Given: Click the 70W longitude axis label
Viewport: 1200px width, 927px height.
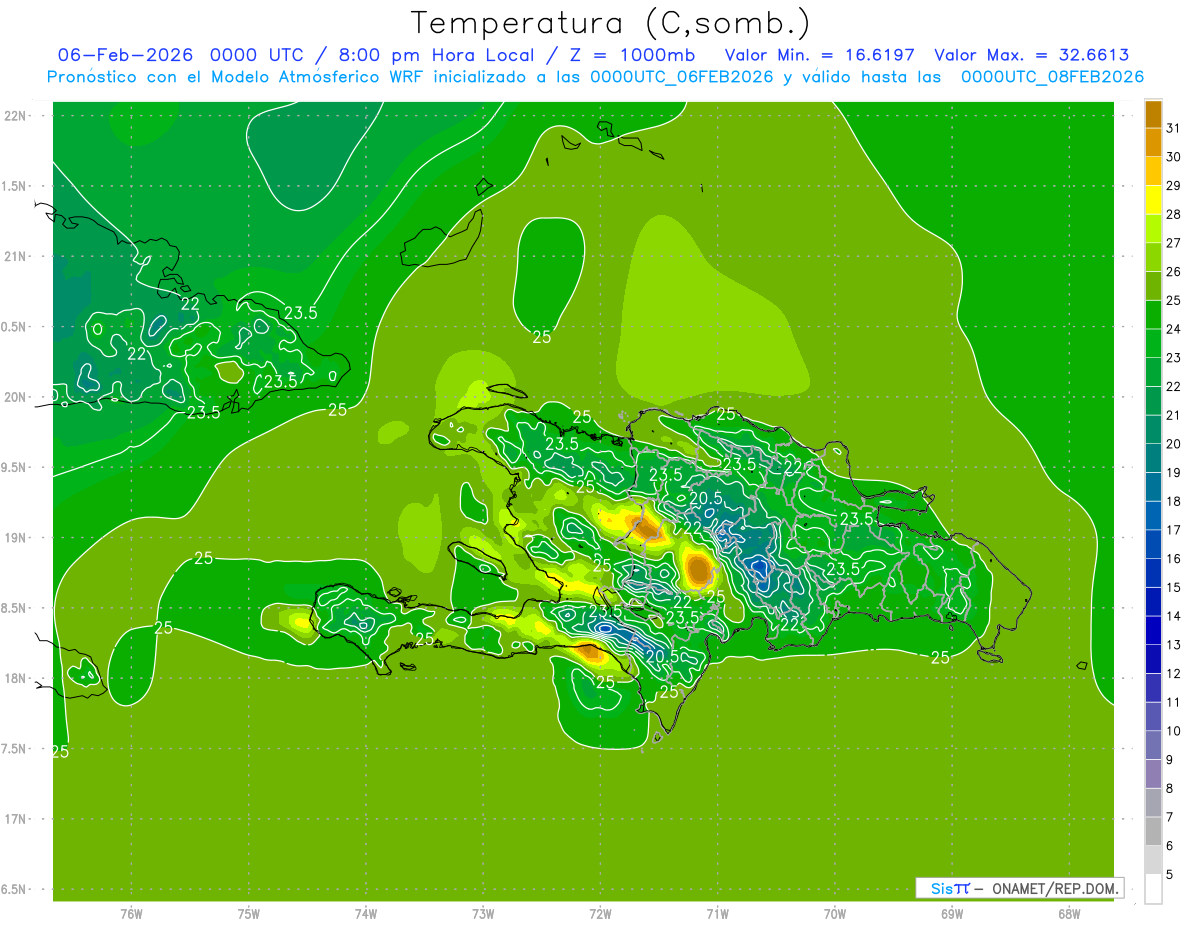Looking at the screenshot, I should point(835,913).
